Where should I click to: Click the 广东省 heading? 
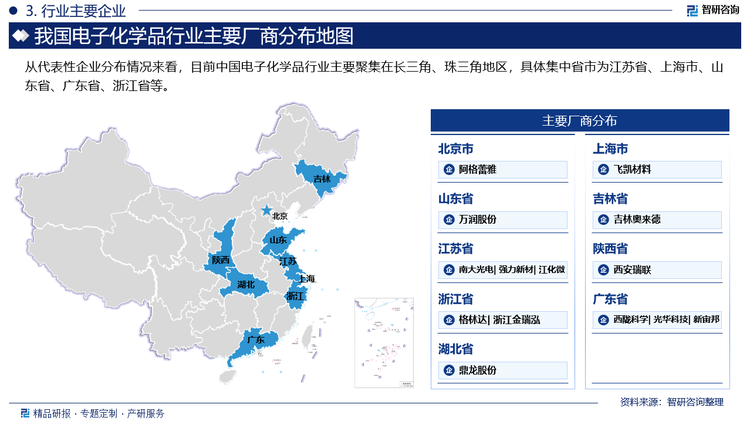tap(610, 299)
